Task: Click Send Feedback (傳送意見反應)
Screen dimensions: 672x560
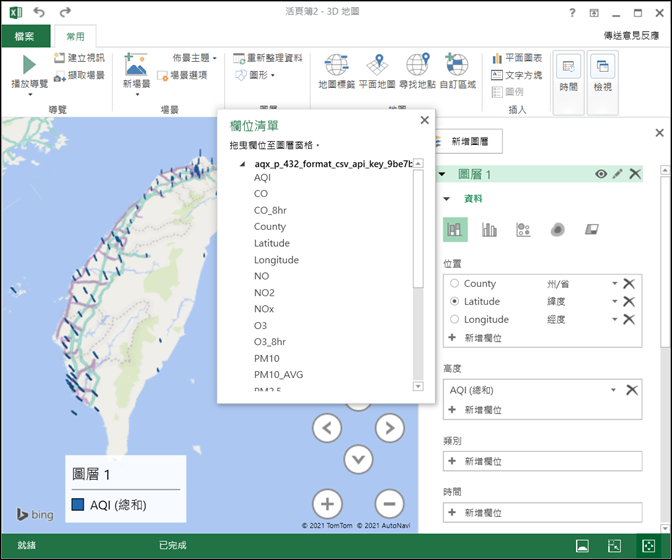Action: point(631,36)
